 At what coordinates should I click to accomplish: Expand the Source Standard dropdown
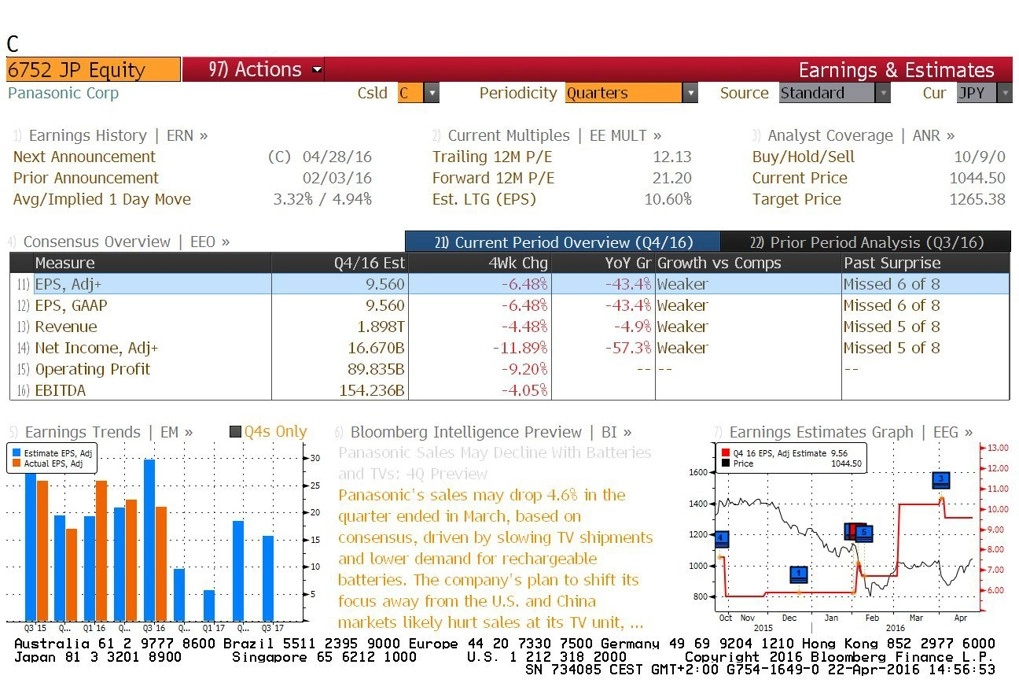tap(882, 93)
